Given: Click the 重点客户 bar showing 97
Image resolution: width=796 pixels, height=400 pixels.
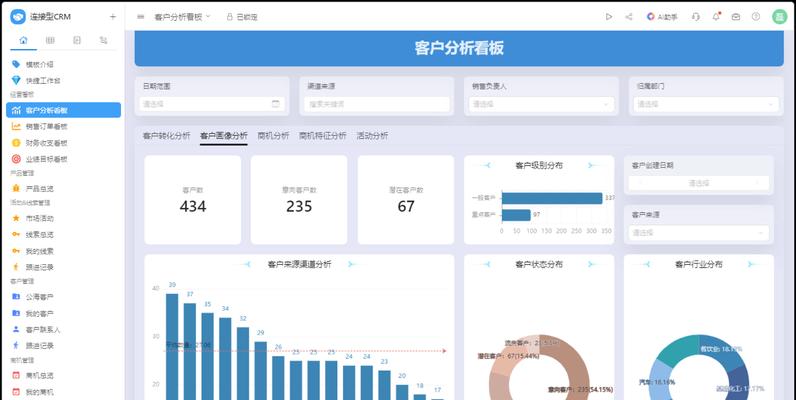Looking at the screenshot, I should [516, 215].
